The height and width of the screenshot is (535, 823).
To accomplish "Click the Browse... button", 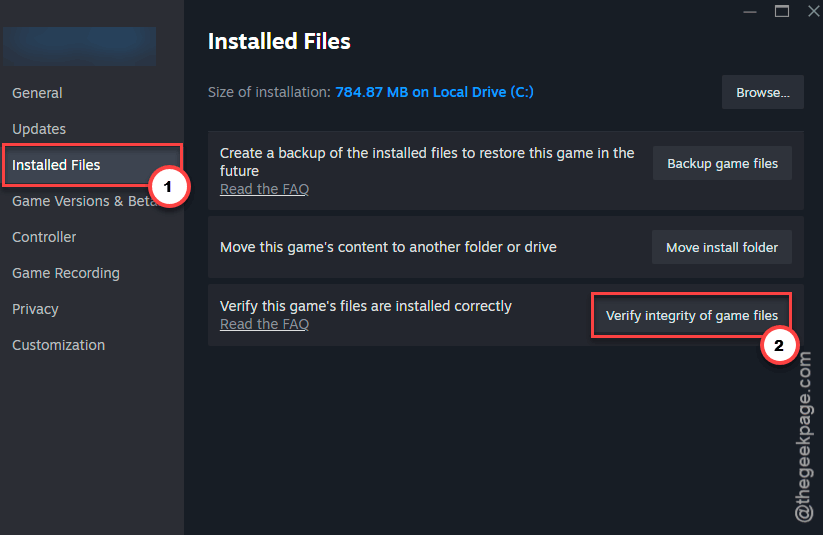I will click(x=763, y=92).
